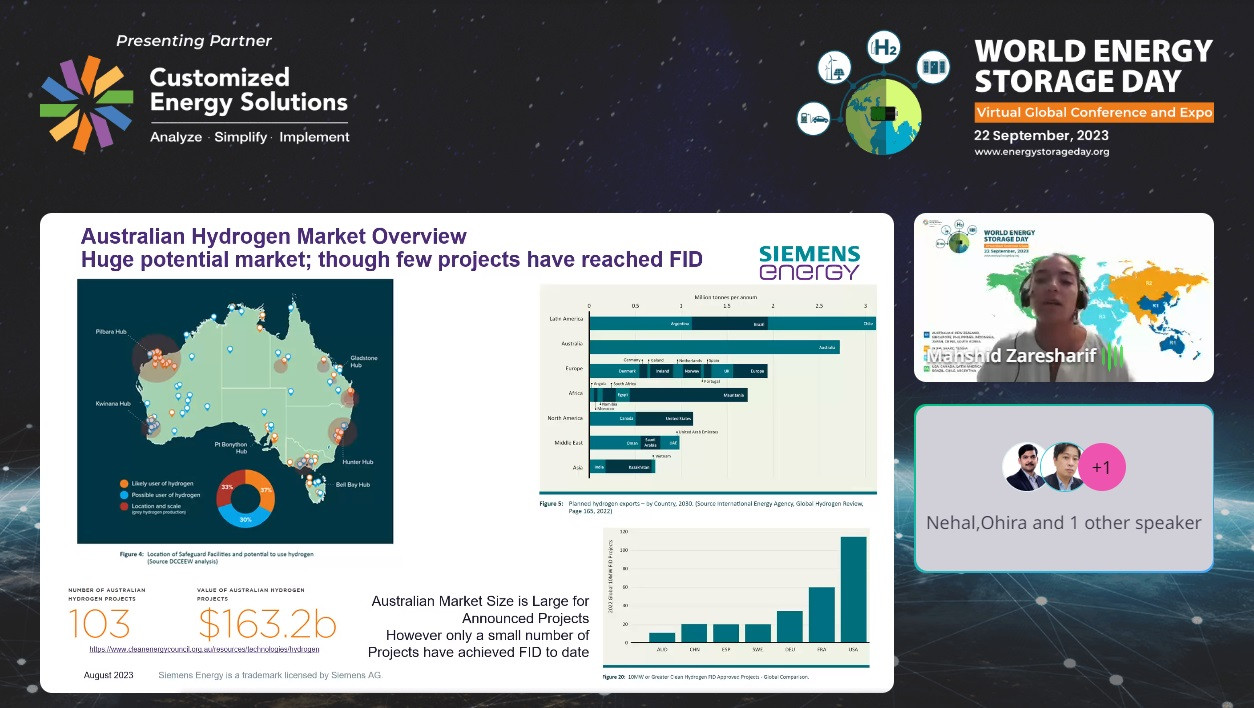Click the "Million tonnes per annum" axis title

727,296
